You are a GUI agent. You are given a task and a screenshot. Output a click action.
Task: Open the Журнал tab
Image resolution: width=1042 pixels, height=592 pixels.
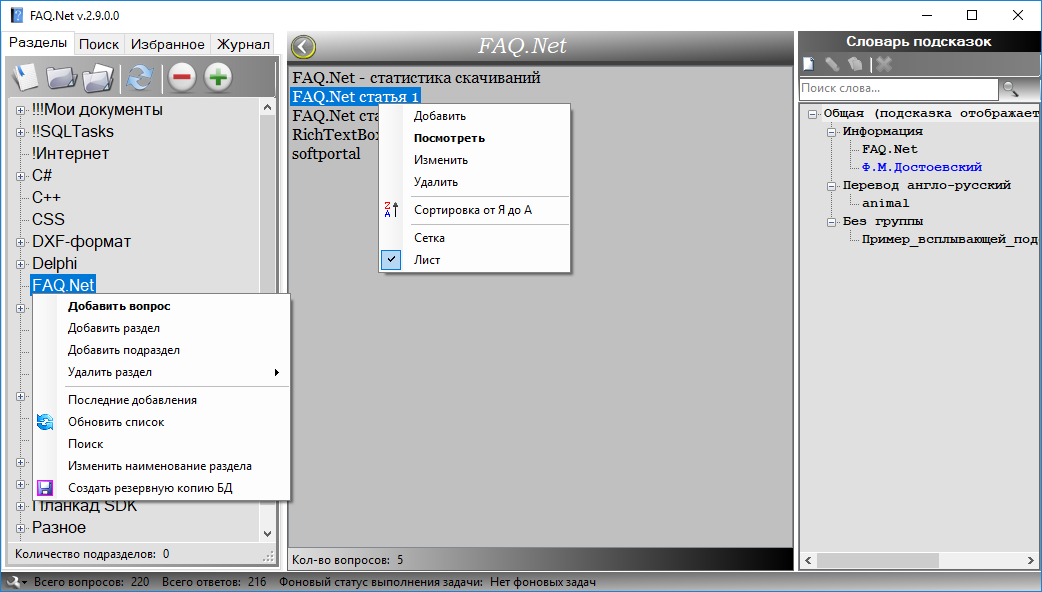243,45
